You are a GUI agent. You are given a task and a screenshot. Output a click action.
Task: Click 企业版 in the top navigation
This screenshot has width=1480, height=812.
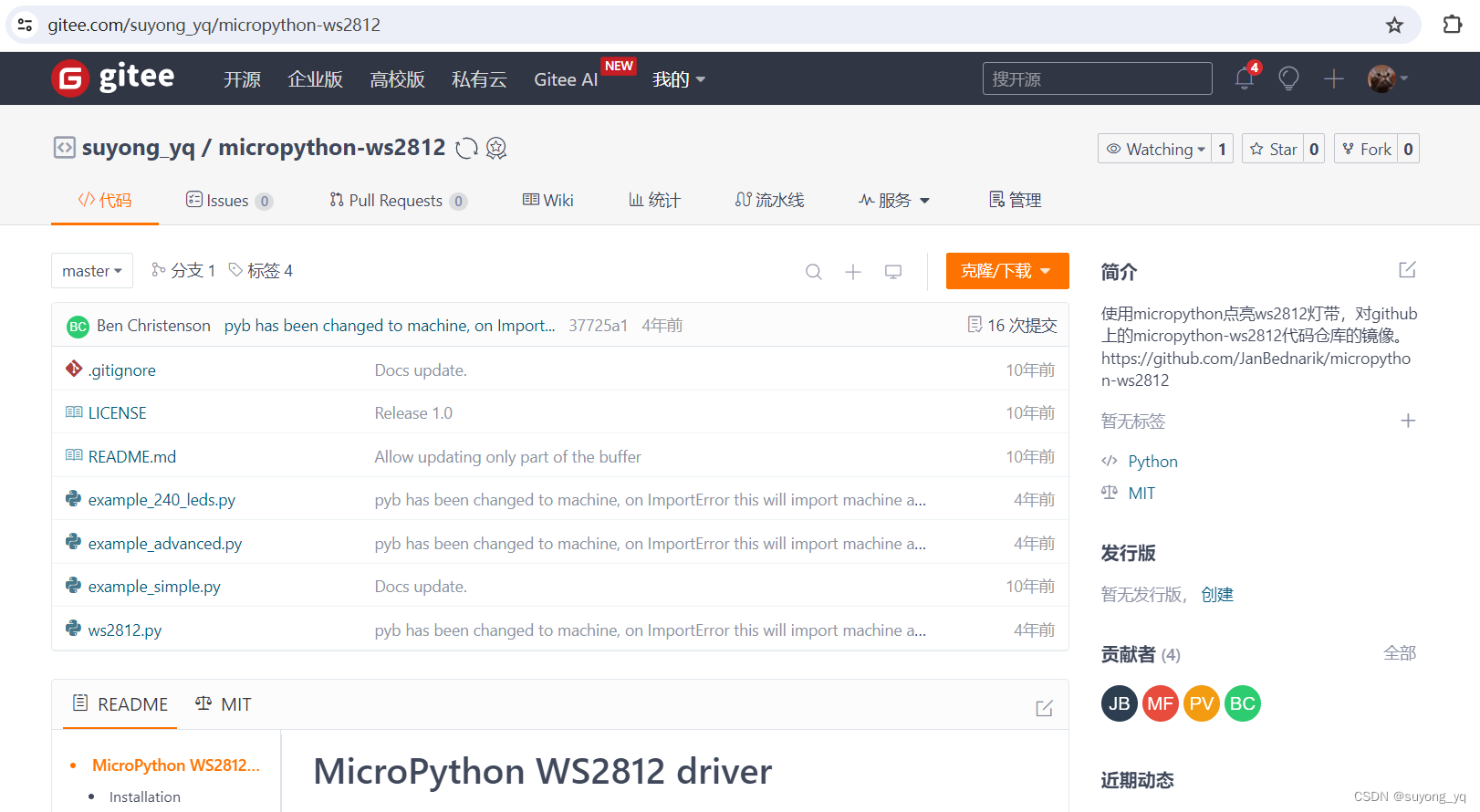(x=315, y=79)
